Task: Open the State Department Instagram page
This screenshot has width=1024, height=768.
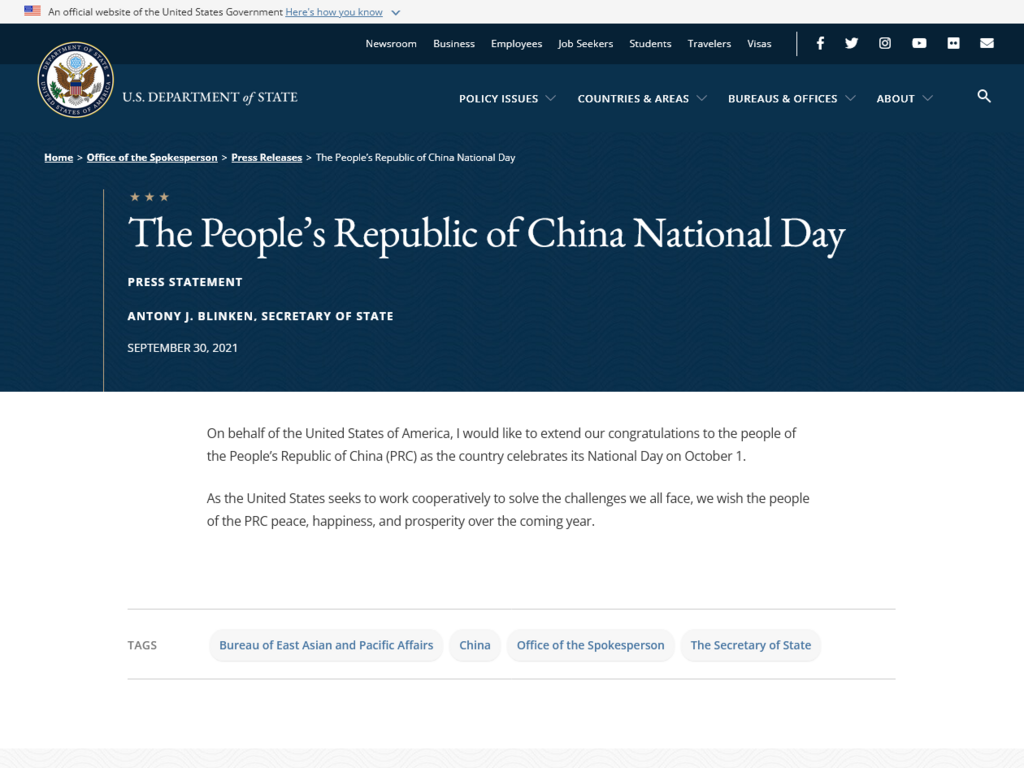Action: pyautogui.click(x=885, y=43)
